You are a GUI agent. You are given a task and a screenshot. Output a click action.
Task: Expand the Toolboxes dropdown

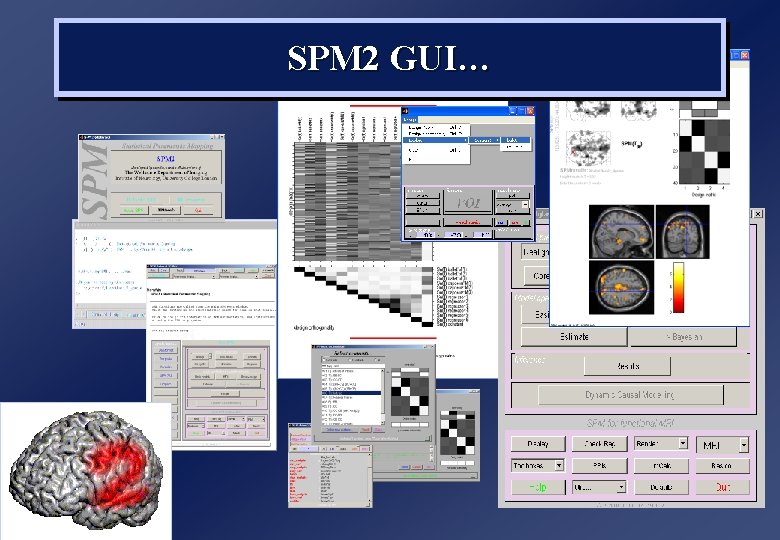coord(538,465)
